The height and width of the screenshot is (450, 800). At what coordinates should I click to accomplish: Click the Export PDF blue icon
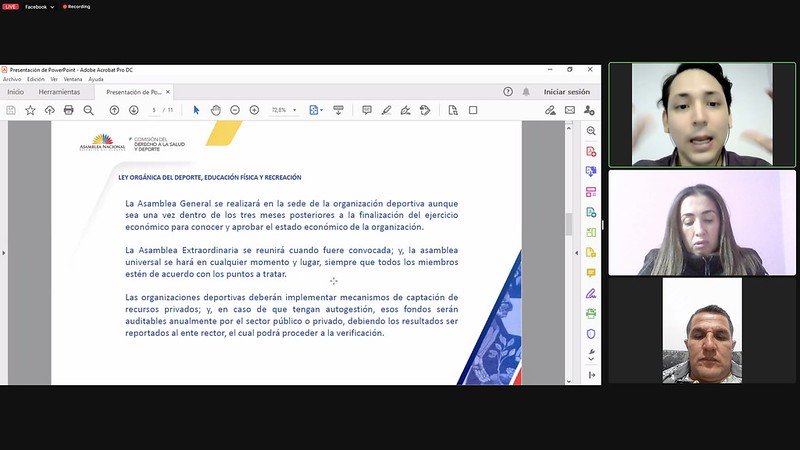click(591, 171)
